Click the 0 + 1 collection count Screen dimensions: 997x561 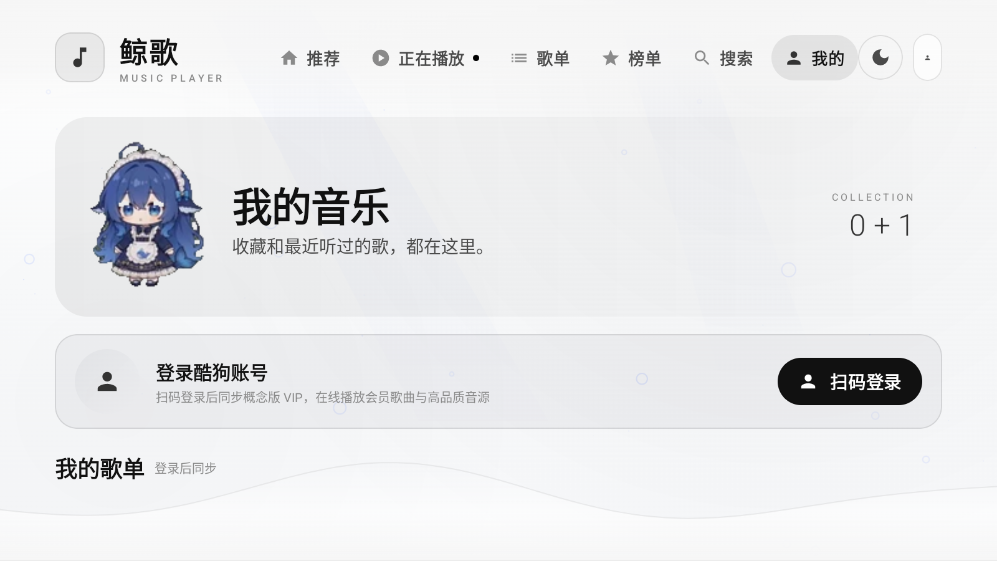click(x=881, y=226)
